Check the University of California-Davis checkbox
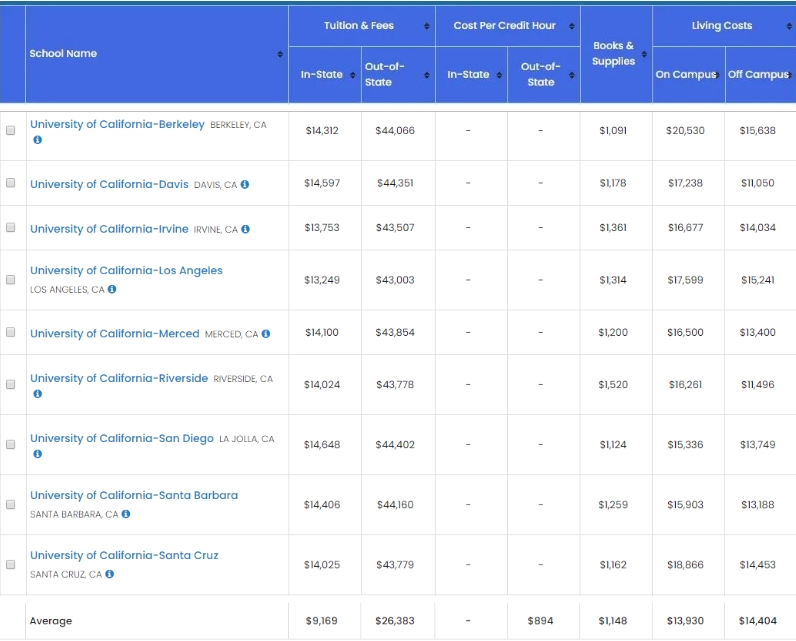 [x=10, y=183]
